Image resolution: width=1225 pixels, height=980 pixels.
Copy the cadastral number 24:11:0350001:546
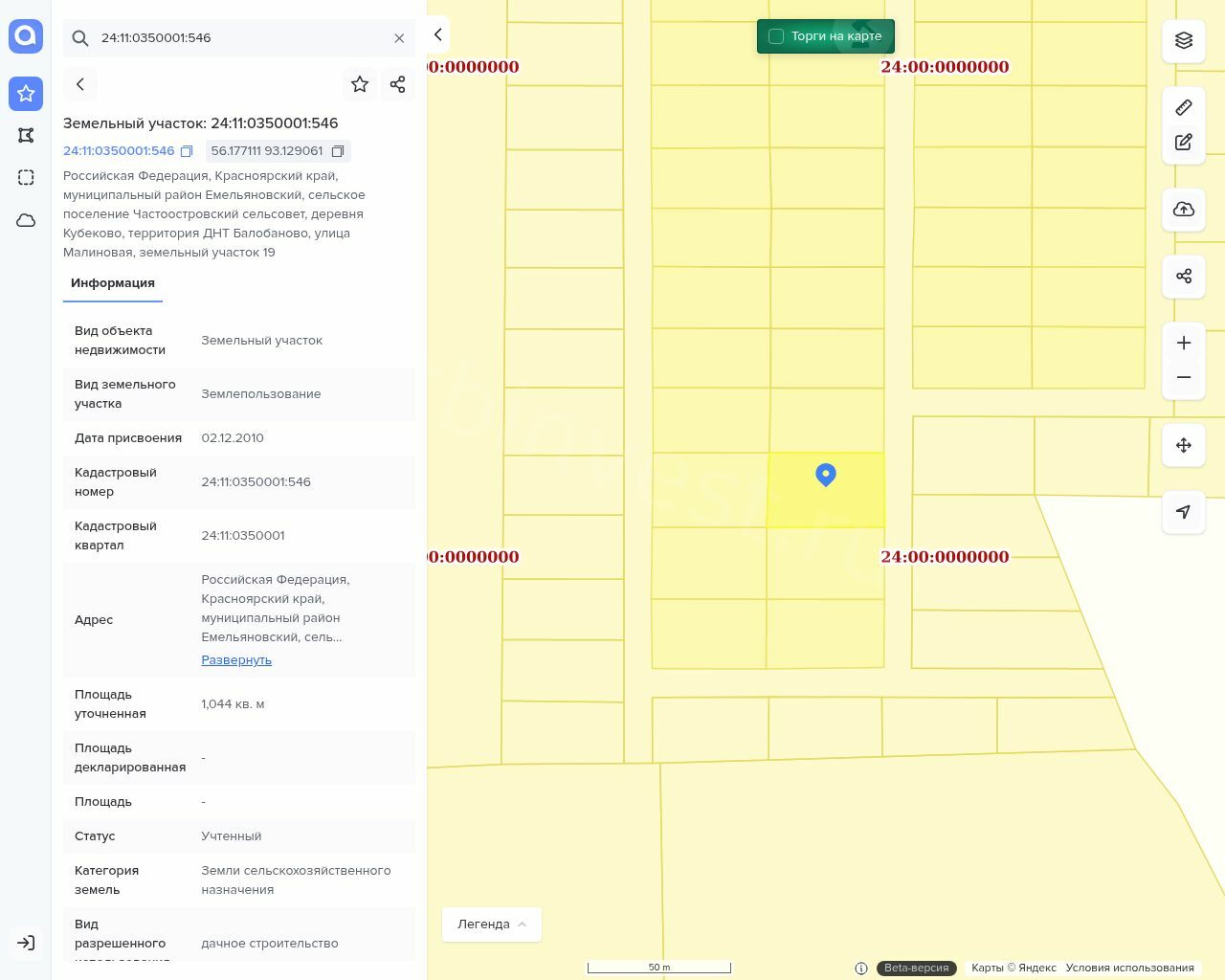click(x=187, y=151)
